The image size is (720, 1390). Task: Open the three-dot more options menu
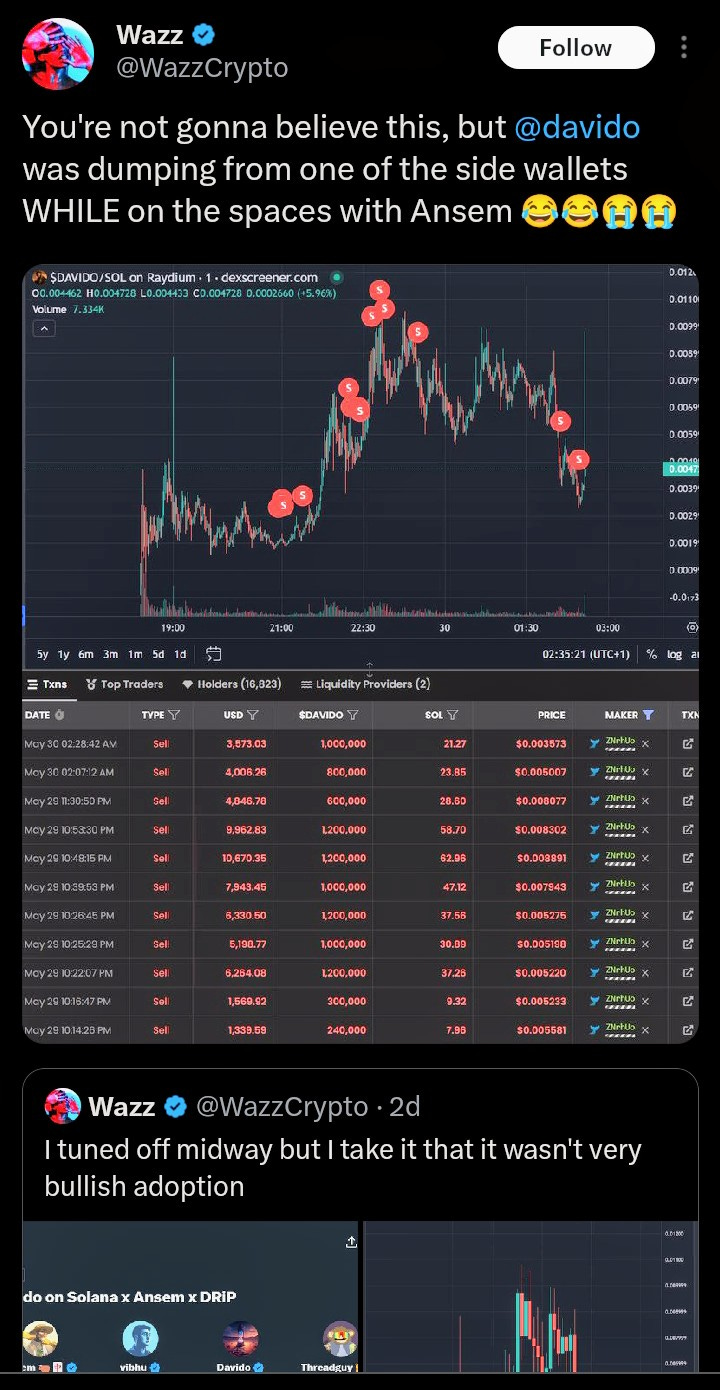click(684, 48)
